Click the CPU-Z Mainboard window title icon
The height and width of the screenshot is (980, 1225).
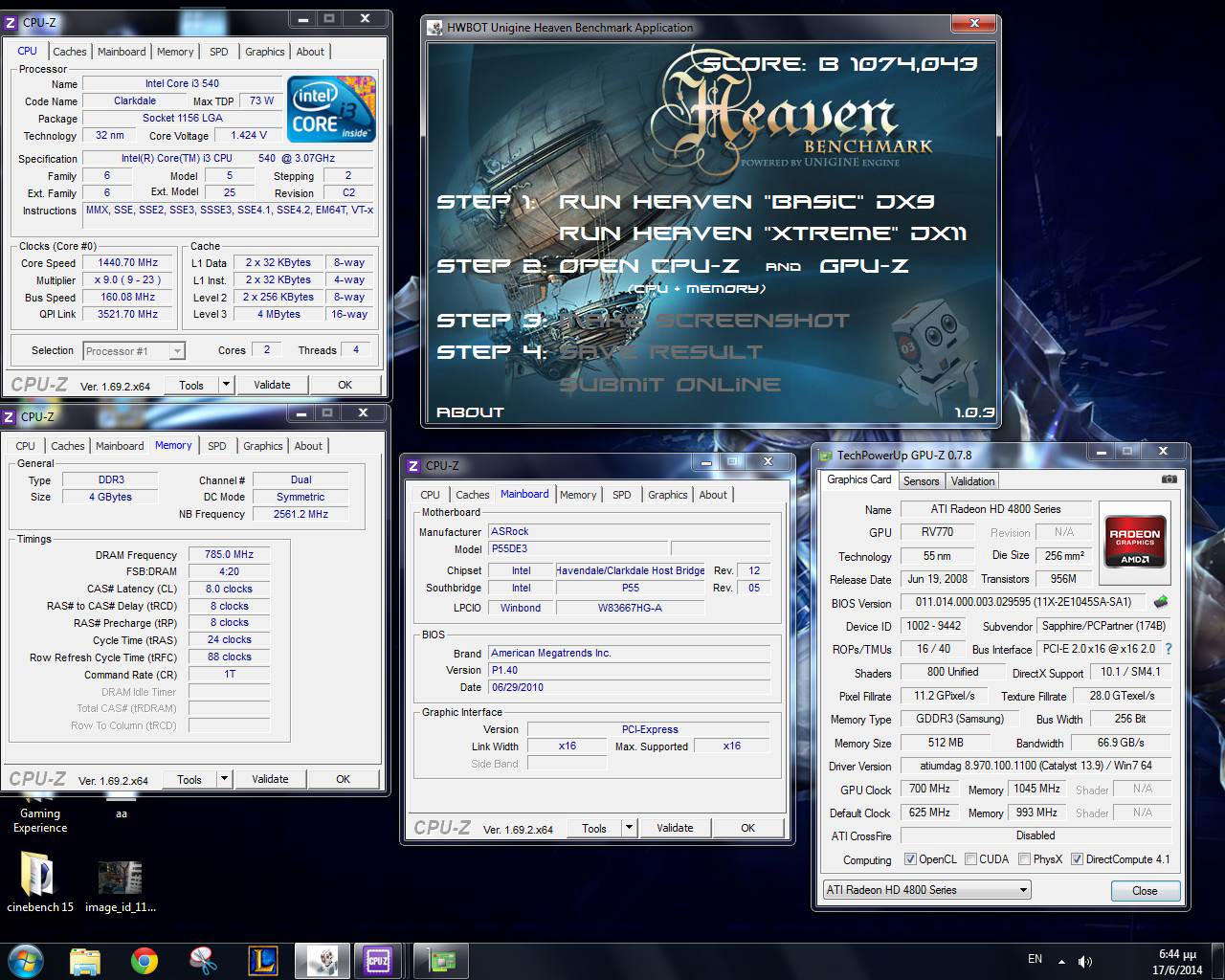(413, 466)
